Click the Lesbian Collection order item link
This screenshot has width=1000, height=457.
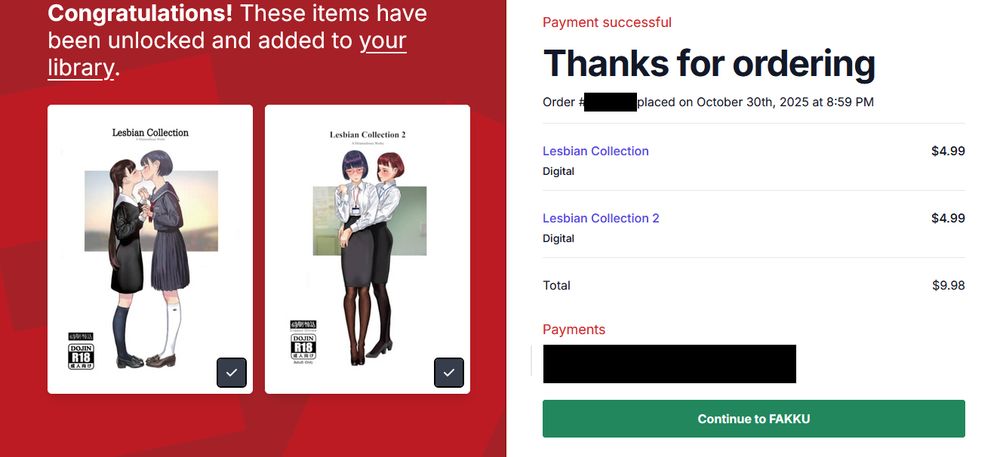coord(596,151)
